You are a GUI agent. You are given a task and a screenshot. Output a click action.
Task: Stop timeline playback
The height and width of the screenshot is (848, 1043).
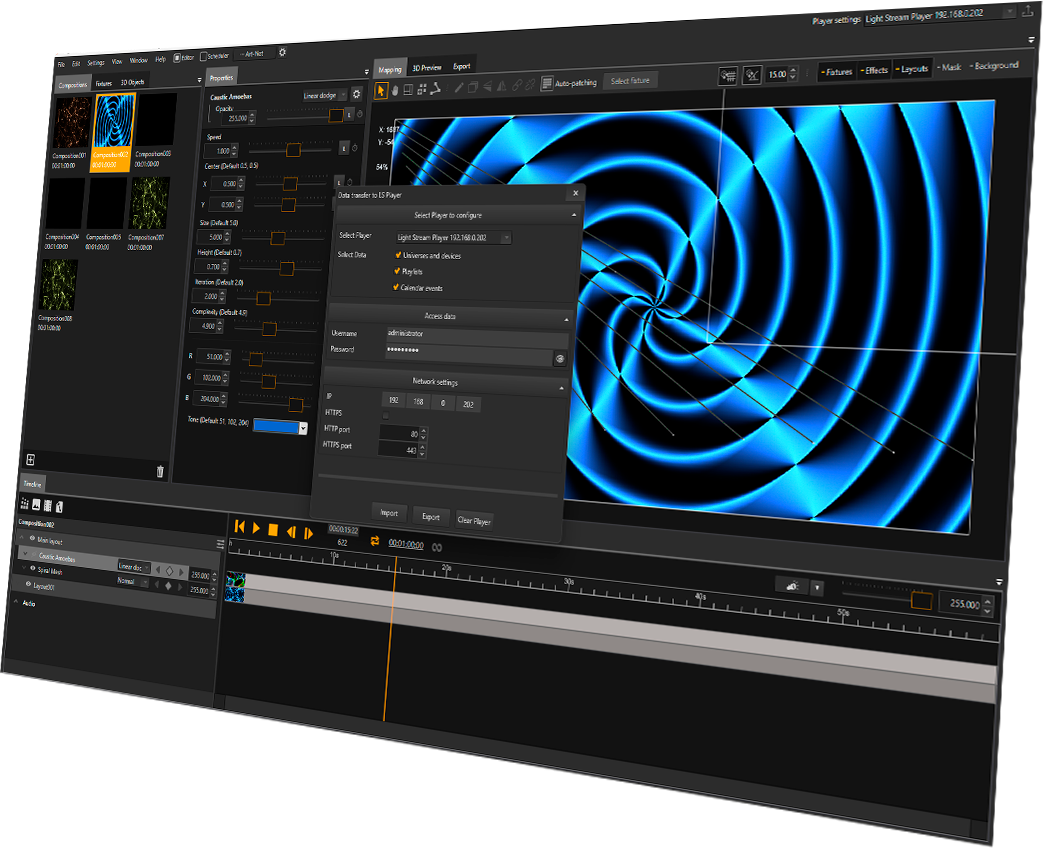click(x=273, y=530)
